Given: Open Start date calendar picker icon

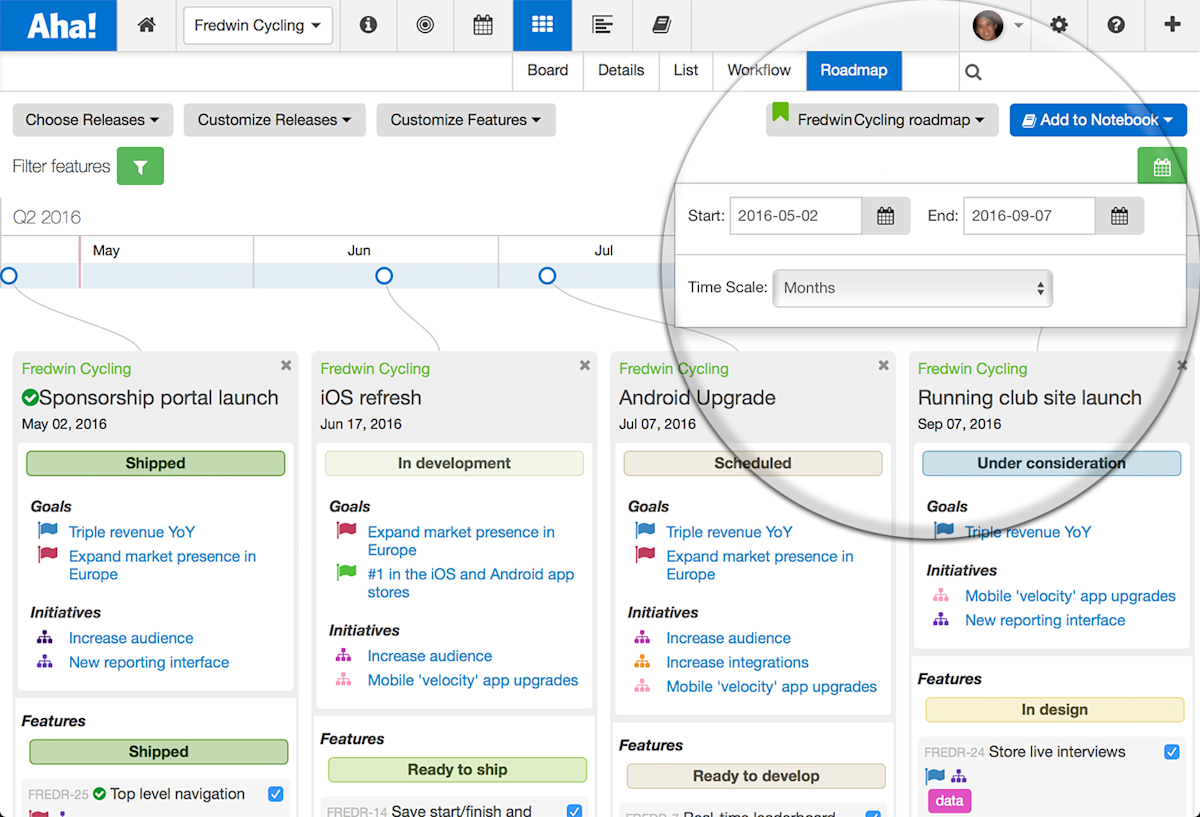Looking at the screenshot, I should click(x=886, y=216).
